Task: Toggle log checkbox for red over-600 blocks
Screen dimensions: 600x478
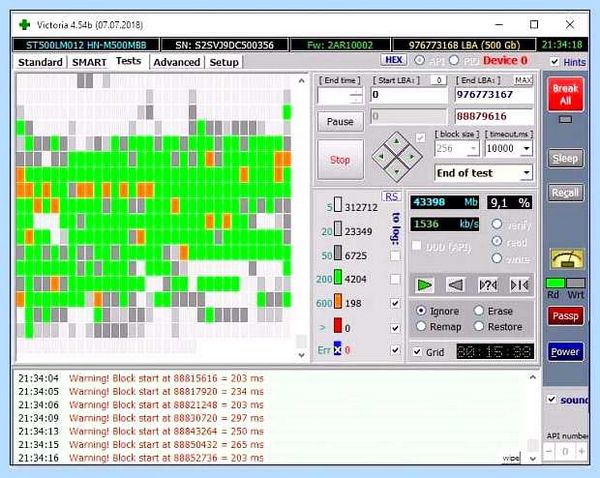Action: pyautogui.click(x=395, y=328)
